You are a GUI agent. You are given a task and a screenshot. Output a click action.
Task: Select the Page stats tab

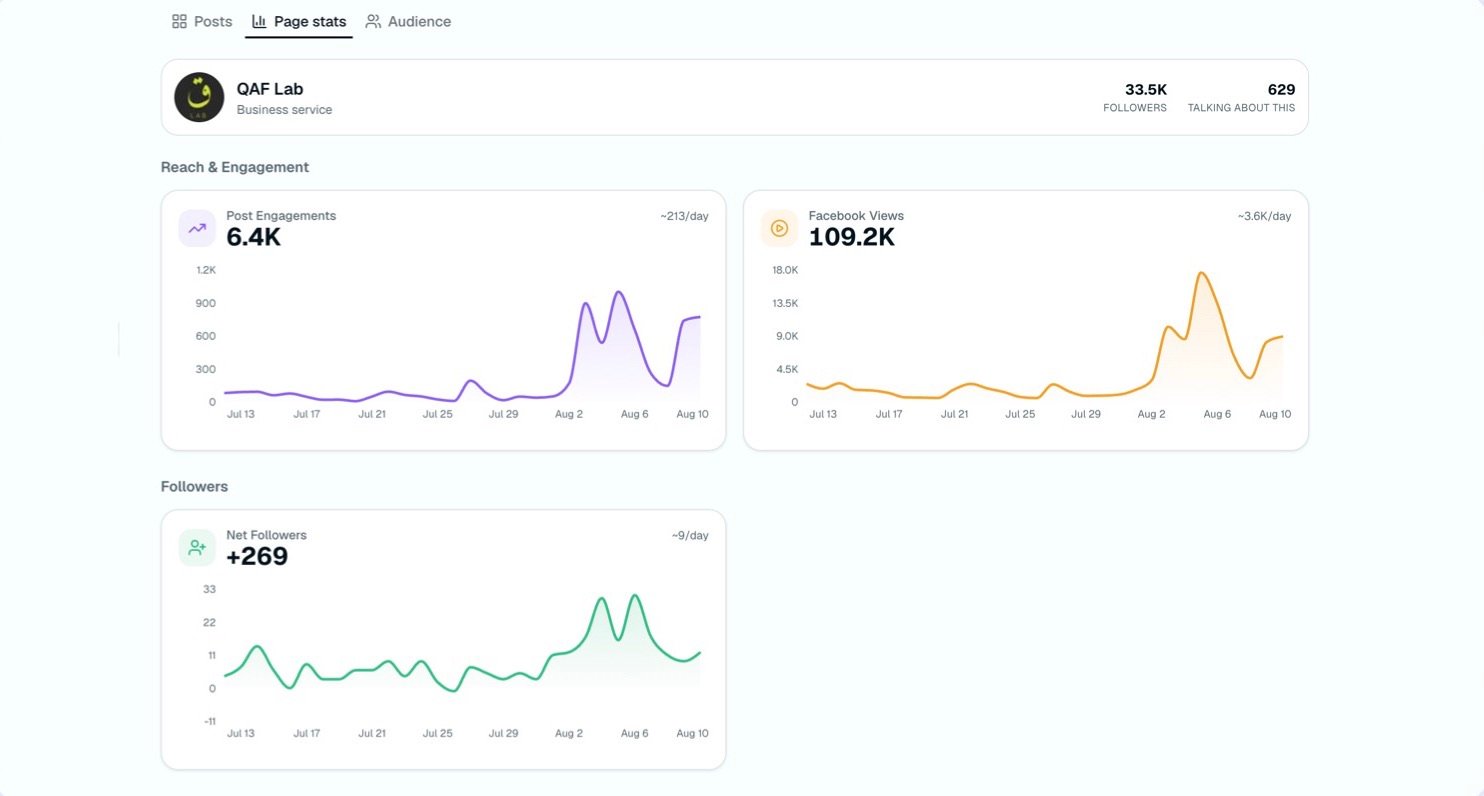pyautogui.click(x=299, y=21)
